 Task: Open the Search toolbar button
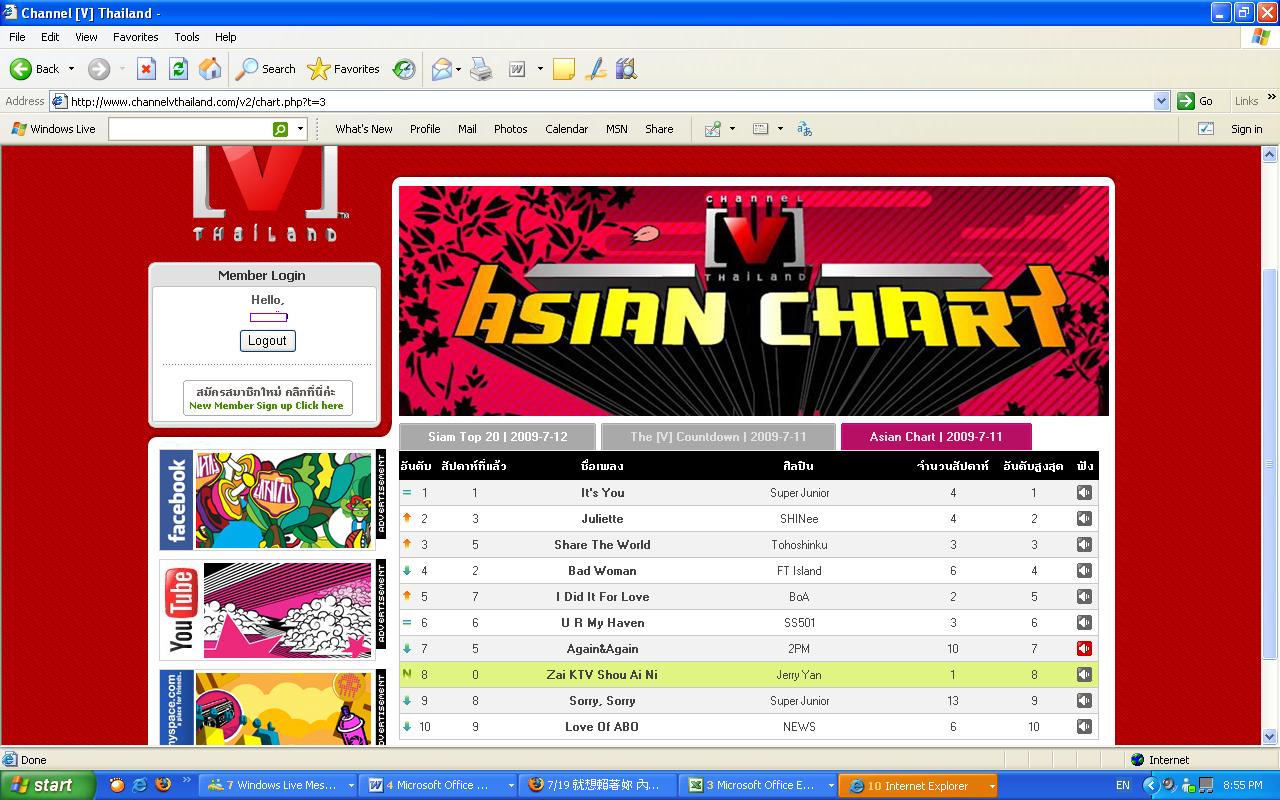[265, 69]
